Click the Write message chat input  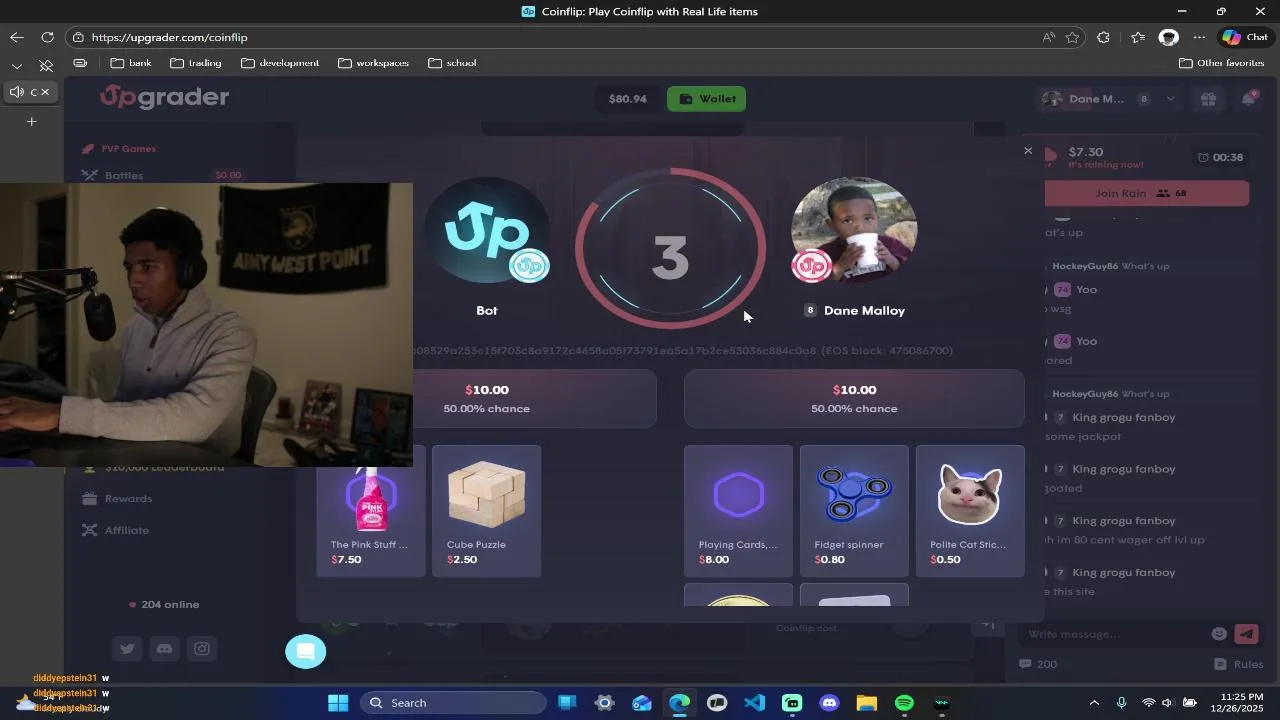(1113, 634)
